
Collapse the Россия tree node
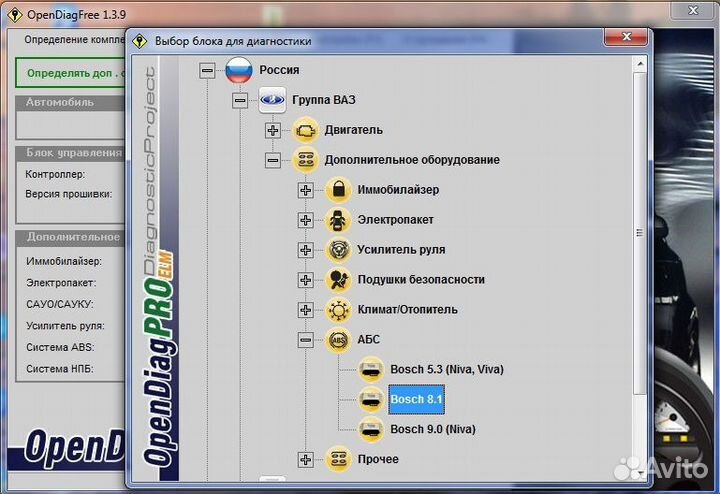coord(207,71)
